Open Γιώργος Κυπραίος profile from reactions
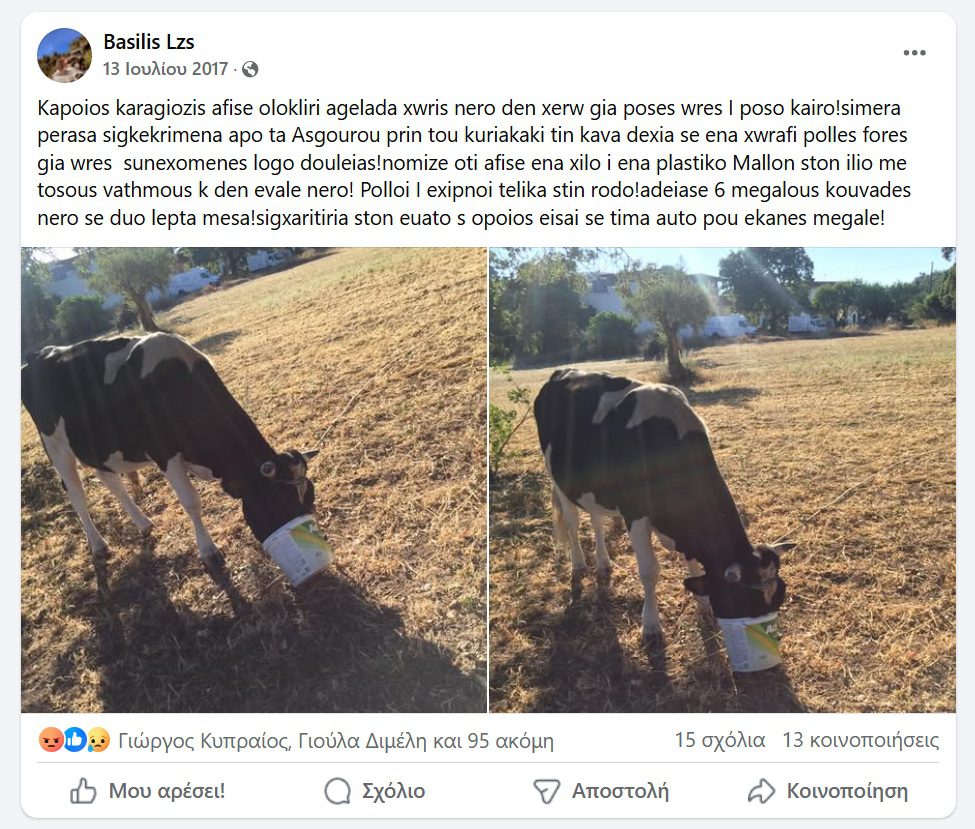The image size is (975, 829). click(x=203, y=741)
